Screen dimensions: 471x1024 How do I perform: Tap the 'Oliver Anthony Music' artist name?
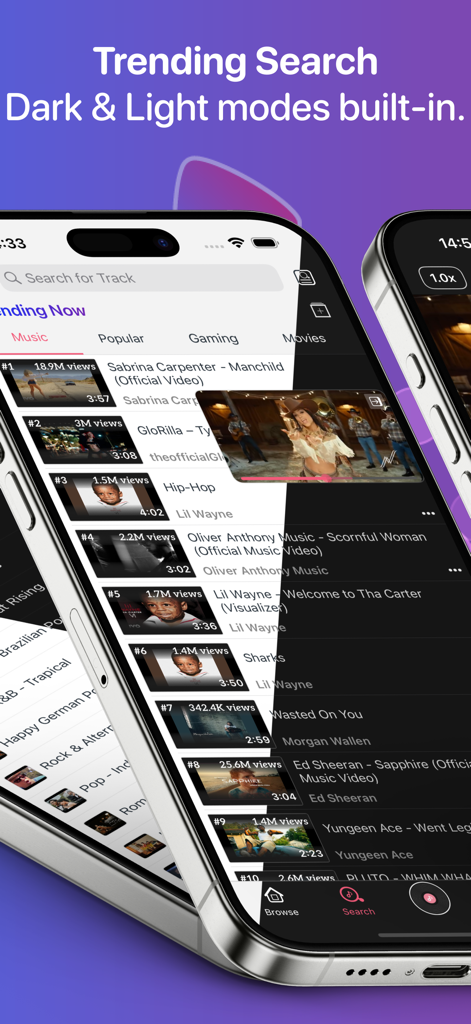click(265, 571)
